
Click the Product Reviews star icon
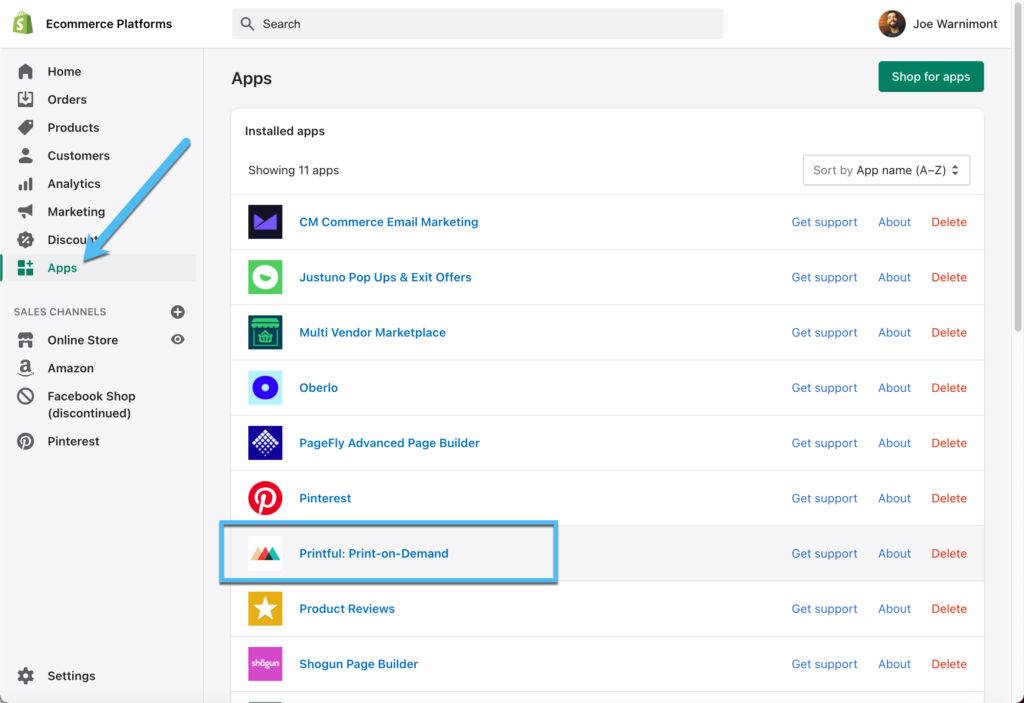tap(265, 608)
